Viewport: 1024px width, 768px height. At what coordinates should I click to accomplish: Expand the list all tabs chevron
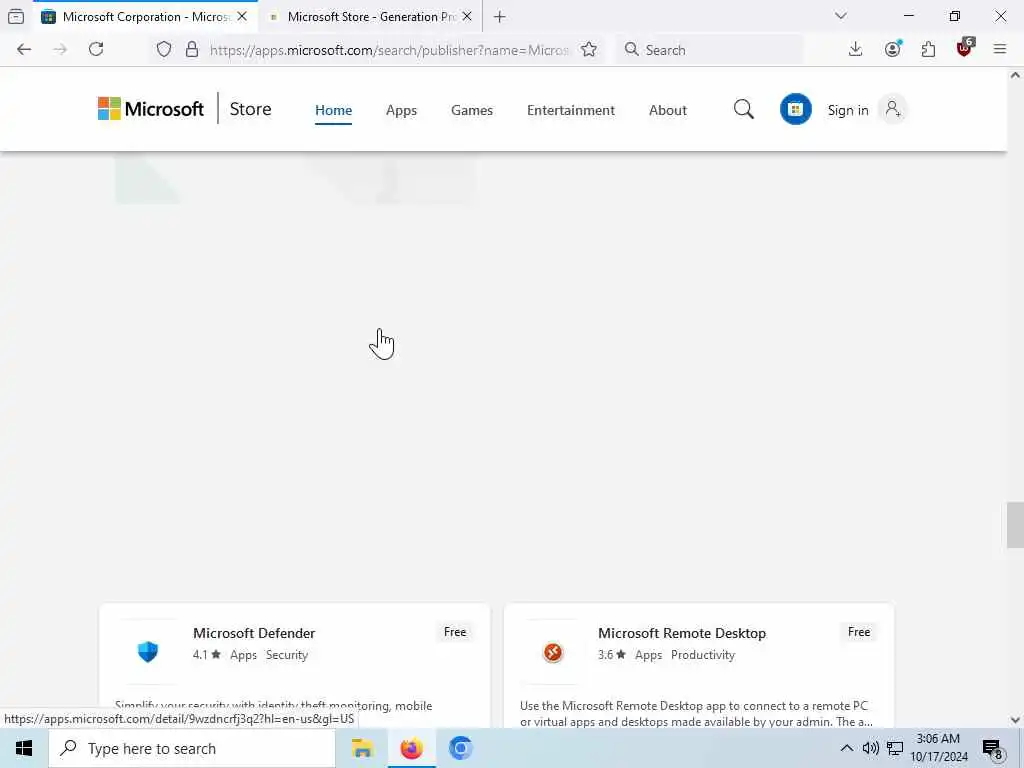tap(840, 16)
